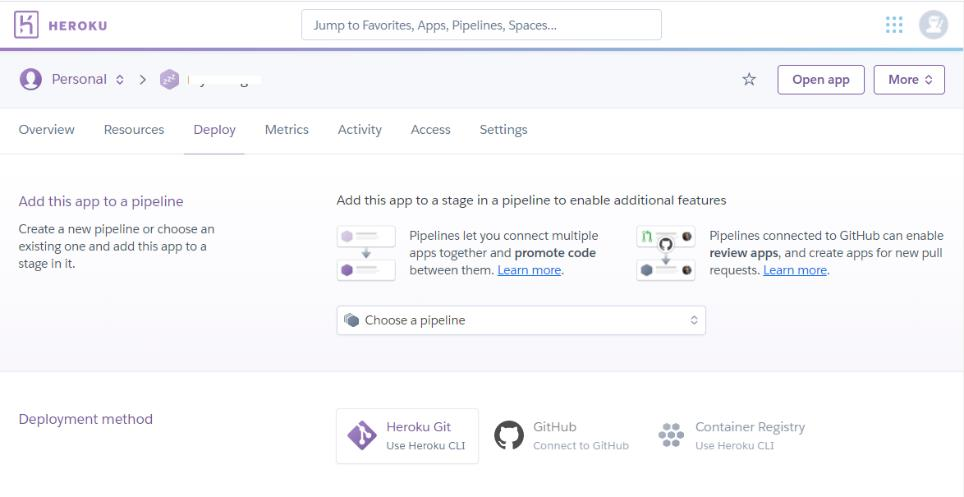Click the breadcrumb chevron separator

[x=143, y=79]
